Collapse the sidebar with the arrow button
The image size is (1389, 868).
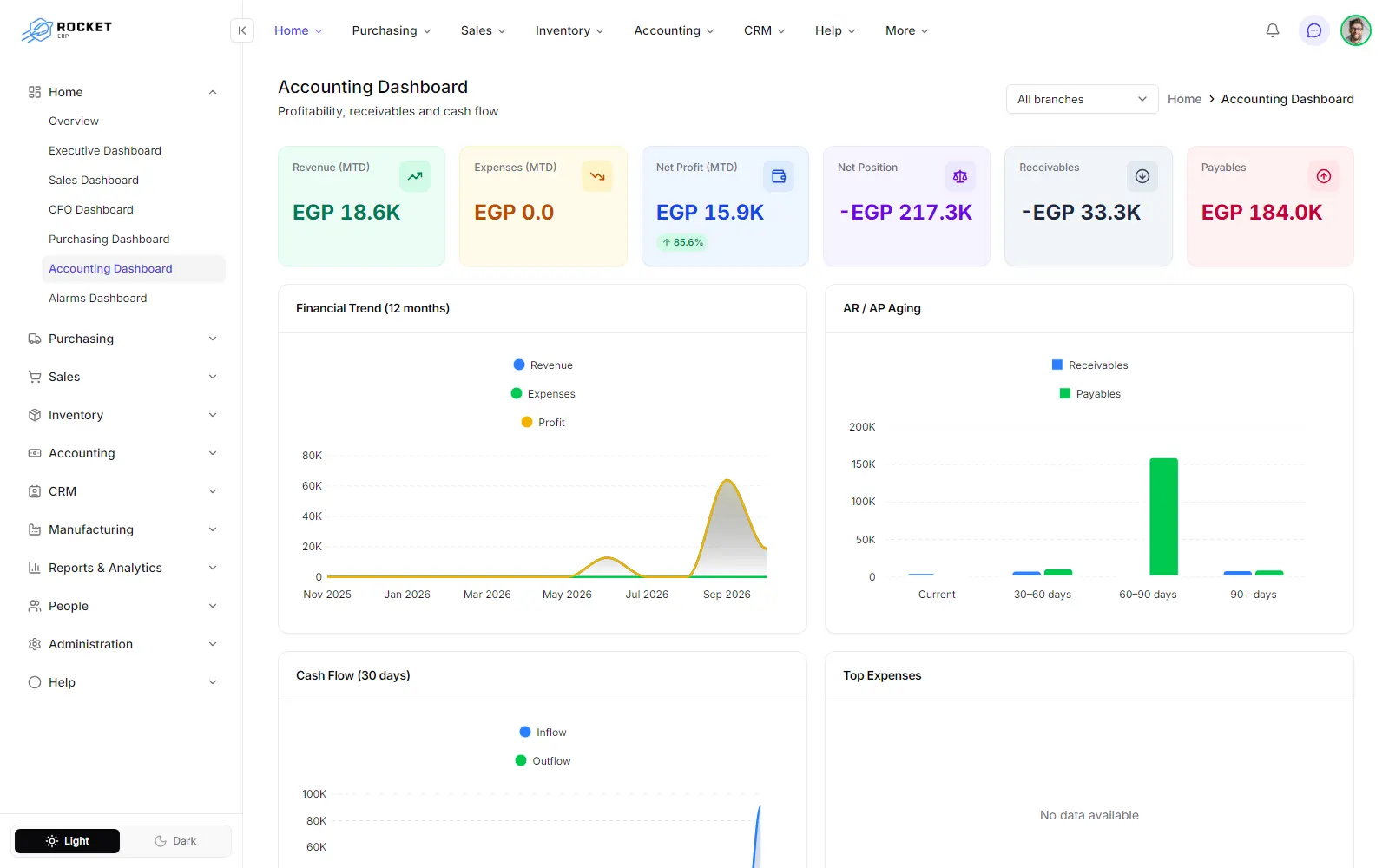pos(242,30)
